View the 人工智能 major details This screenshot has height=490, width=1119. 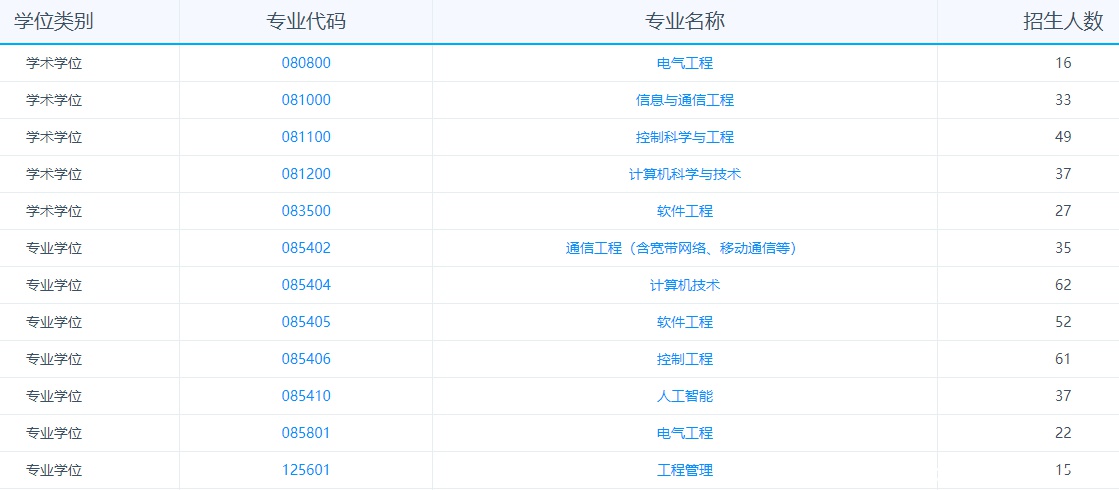point(685,396)
